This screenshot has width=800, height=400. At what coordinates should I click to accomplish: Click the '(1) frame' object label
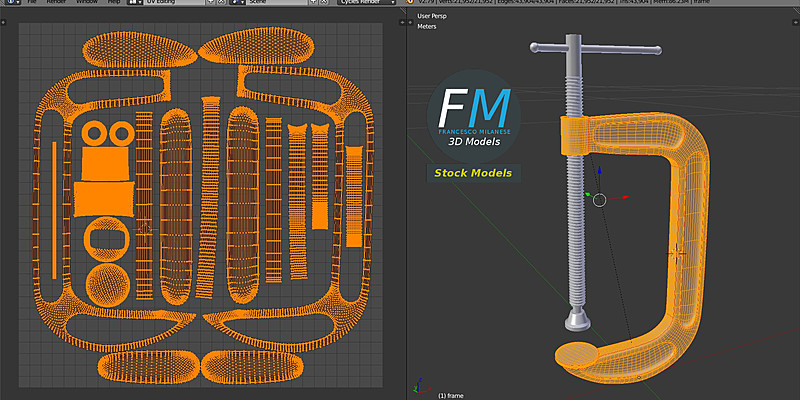click(449, 396)
